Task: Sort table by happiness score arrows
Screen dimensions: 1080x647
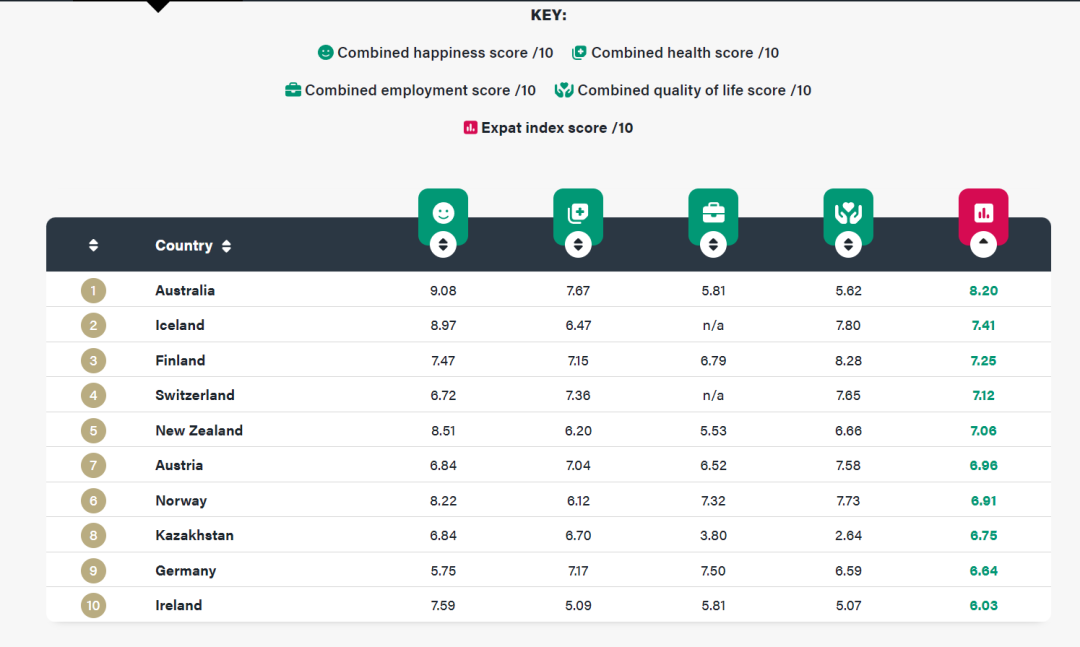Action: [442, 244]
